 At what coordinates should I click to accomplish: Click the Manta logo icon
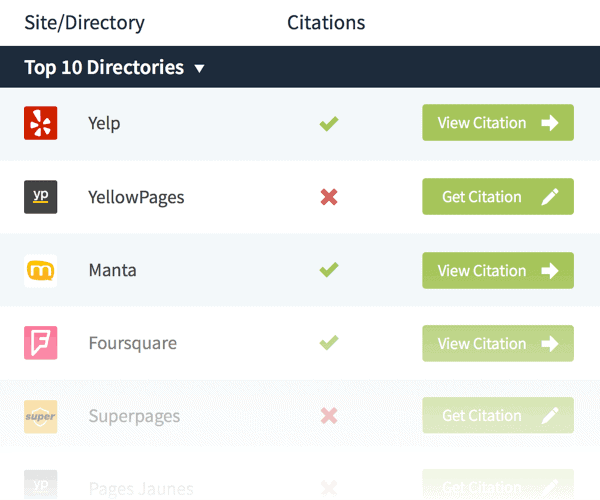(x=41, y=270)
